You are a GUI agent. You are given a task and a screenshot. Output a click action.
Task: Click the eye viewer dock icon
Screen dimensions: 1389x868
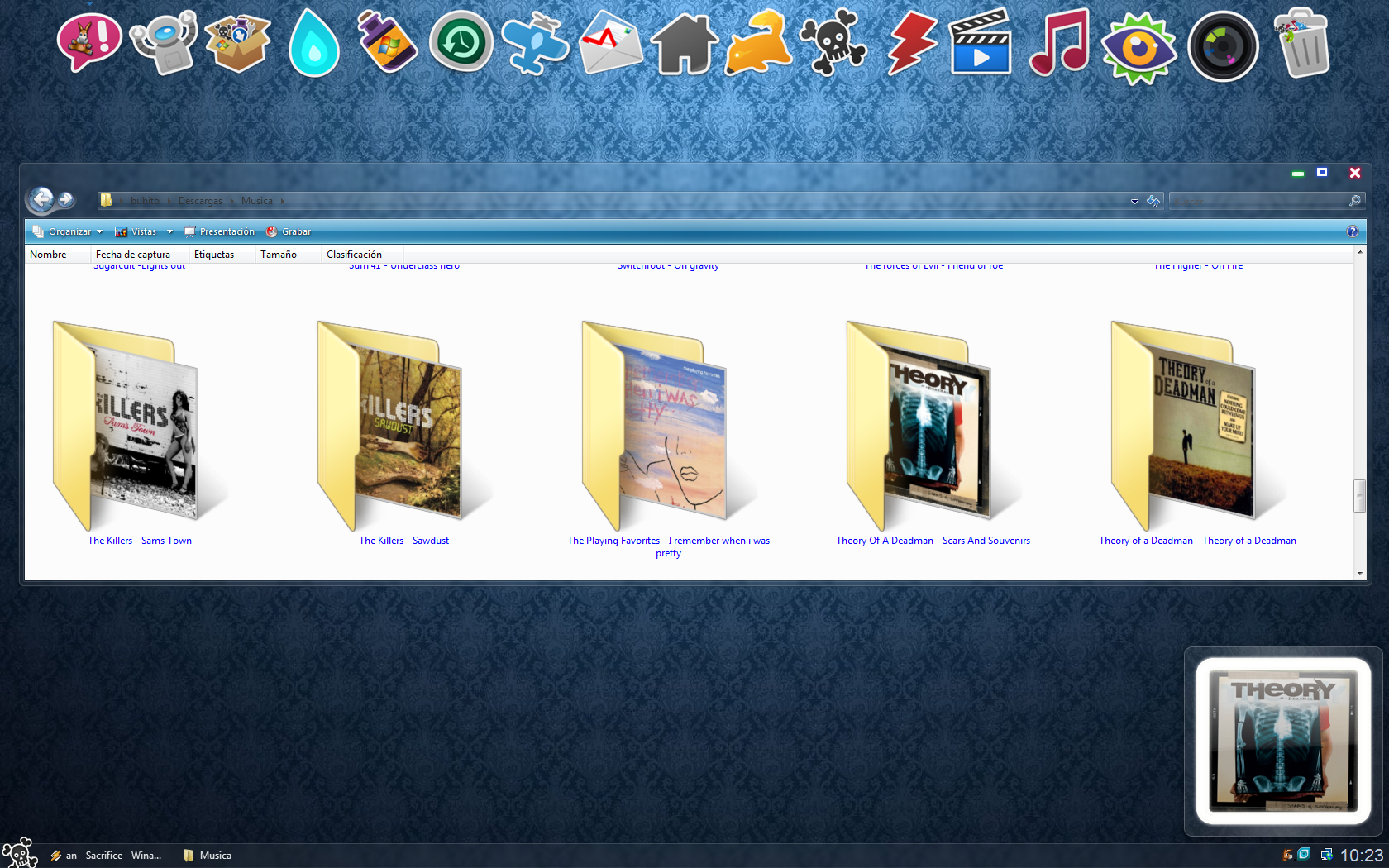[x=1138, y=48]
